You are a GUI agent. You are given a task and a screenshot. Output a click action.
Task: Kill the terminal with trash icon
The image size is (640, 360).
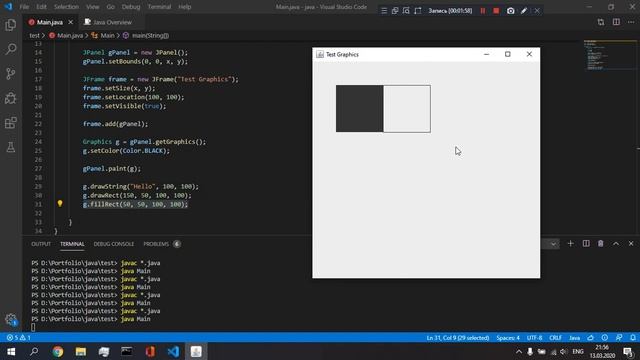pyautogui.click(x=601, y=244)
